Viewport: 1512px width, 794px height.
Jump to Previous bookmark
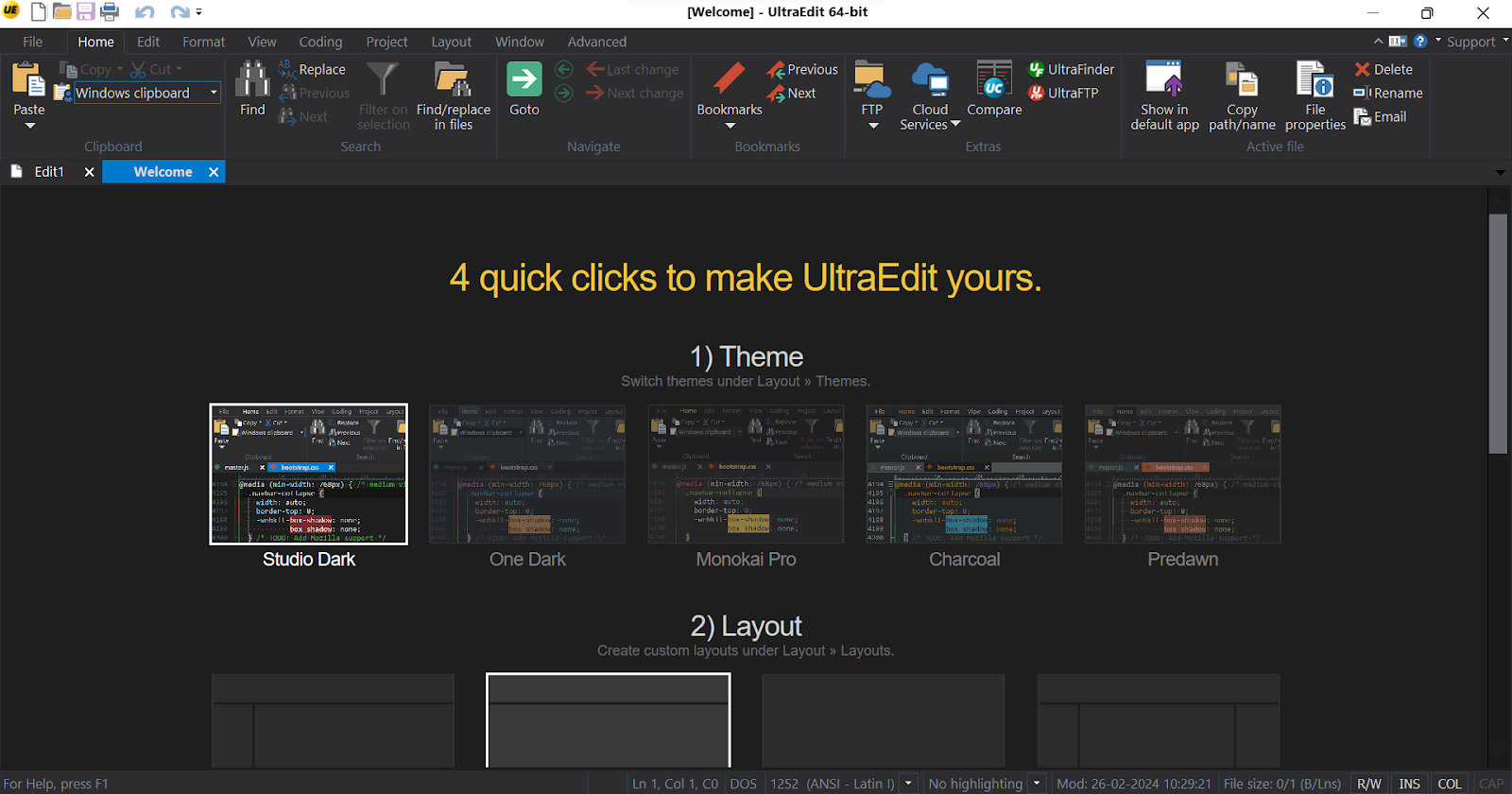tap(801, 69)
